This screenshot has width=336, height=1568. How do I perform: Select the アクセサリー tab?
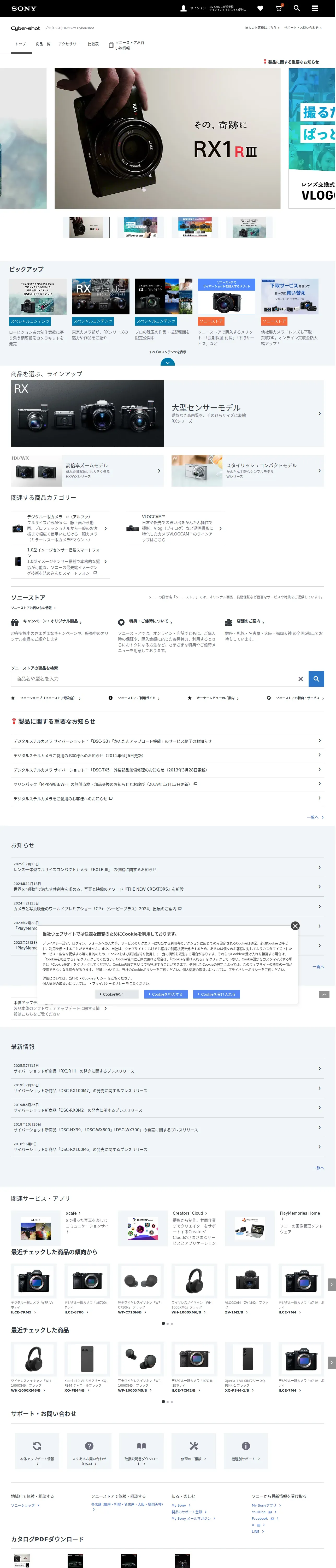[x=69, y=44]
